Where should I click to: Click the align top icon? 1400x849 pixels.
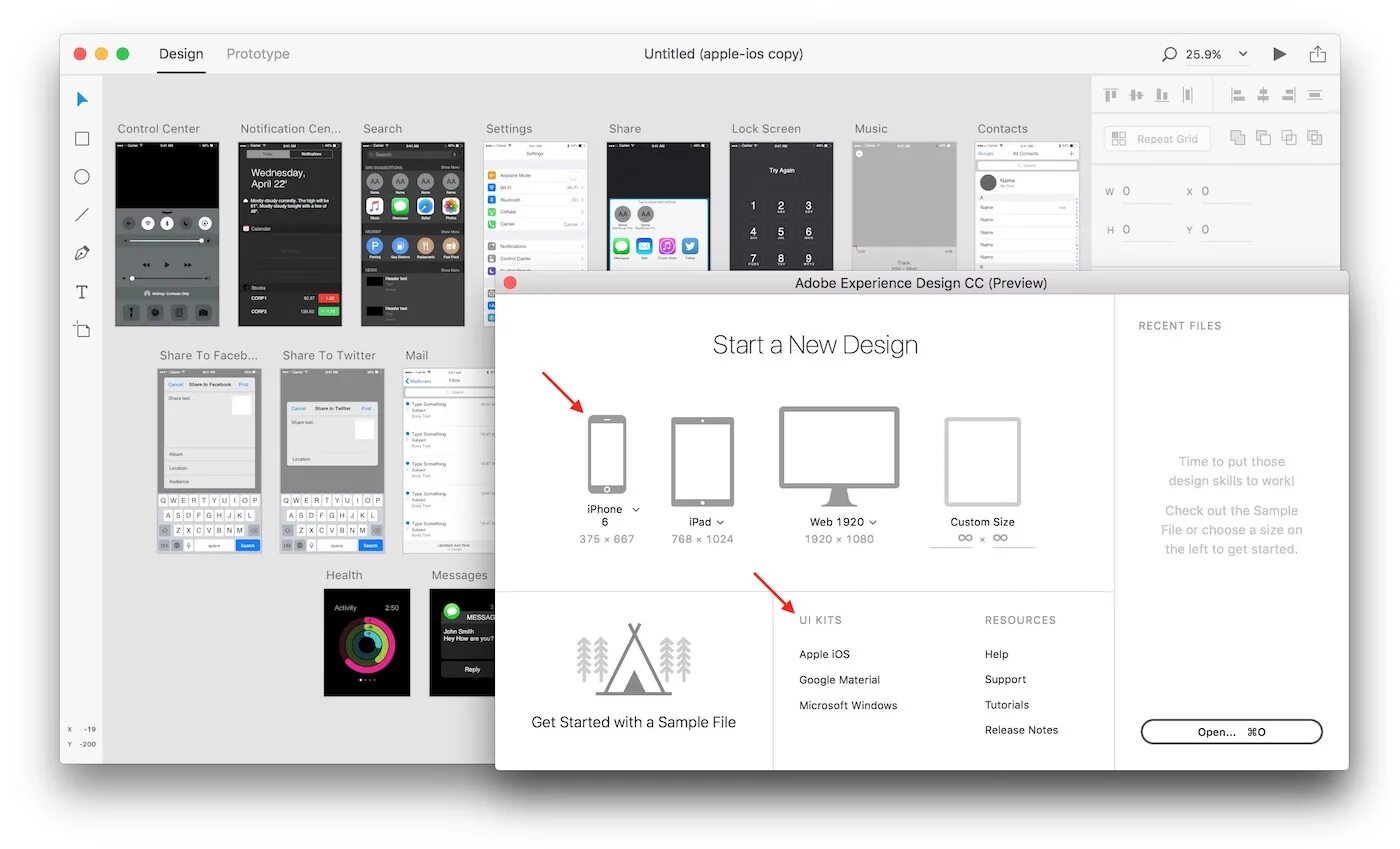pos(1110,95)
